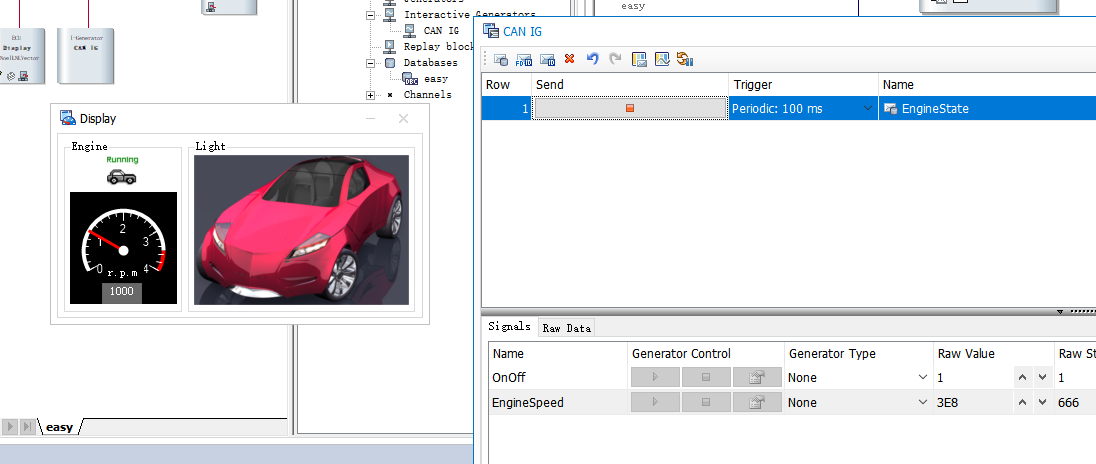The height and width of the screenshot is (464, 1096).
Task: Increase OnOff raw value with up arrow
Action: coord(1022,377)
